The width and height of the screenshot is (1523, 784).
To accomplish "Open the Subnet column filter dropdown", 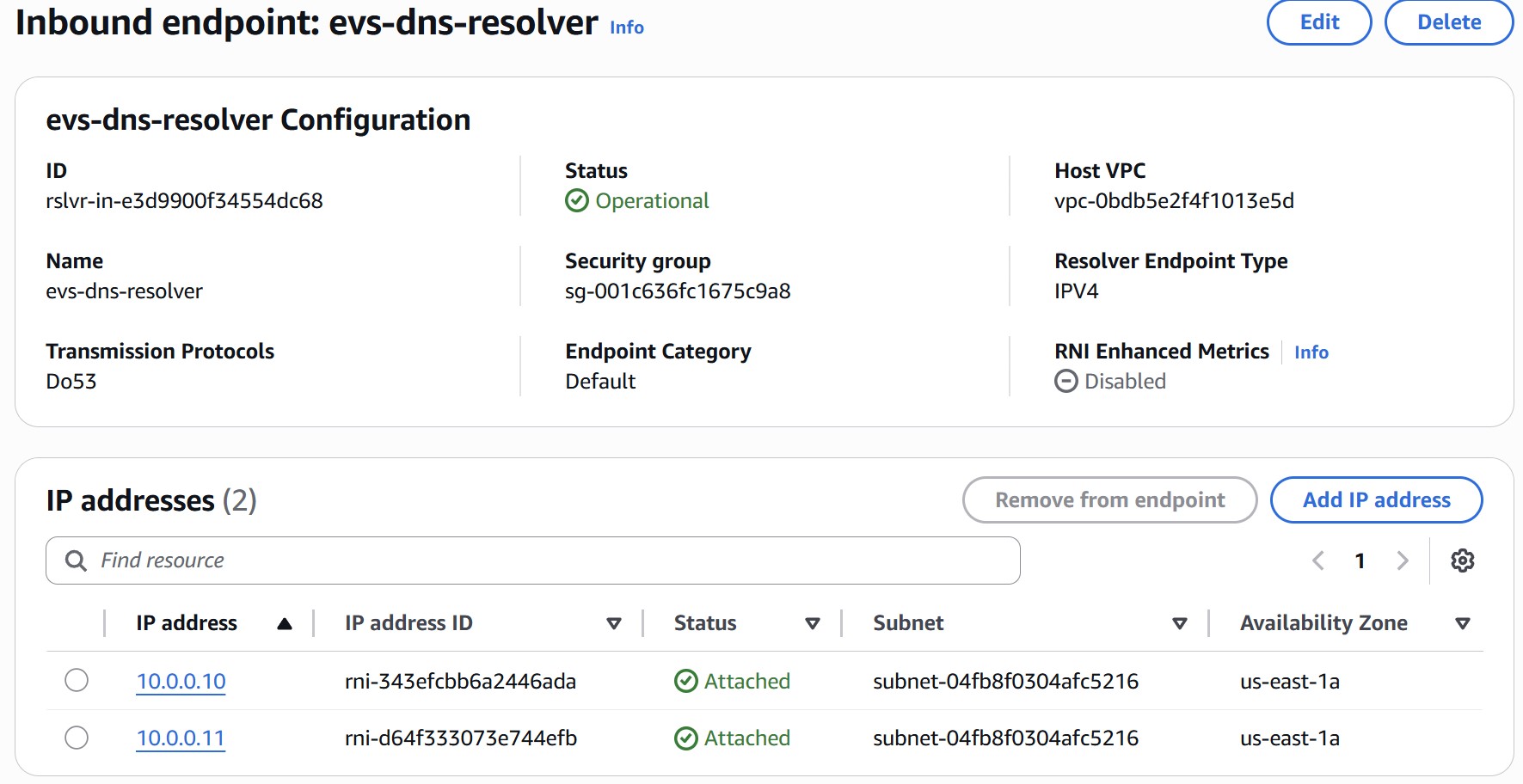I will 1179,622.
